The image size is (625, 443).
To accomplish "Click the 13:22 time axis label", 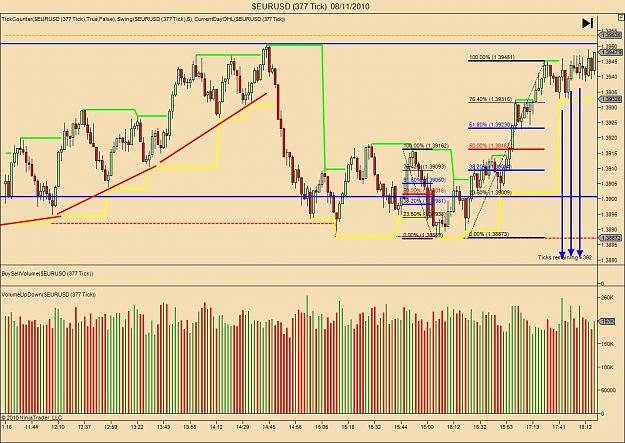I will tap(137, 427).
